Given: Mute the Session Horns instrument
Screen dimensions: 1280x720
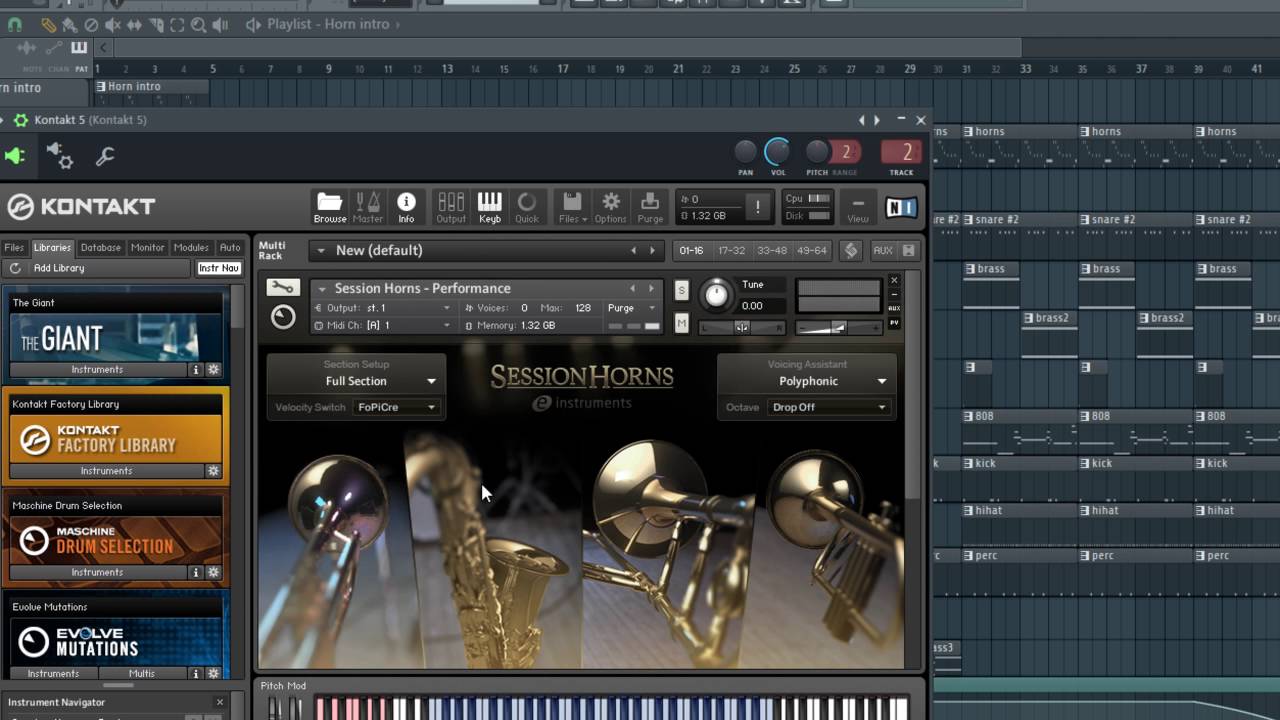Looking at the screenshot, I should 681,324.
